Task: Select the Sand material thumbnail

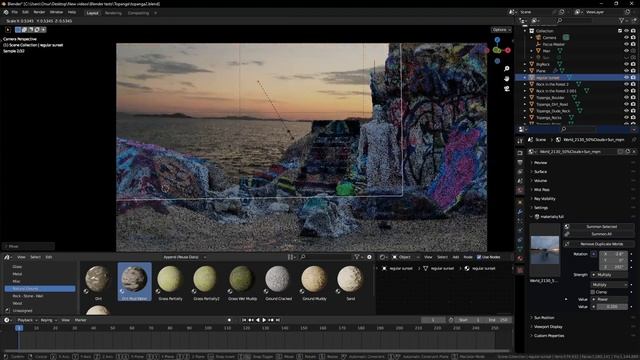Action: (x=350, y=282)
